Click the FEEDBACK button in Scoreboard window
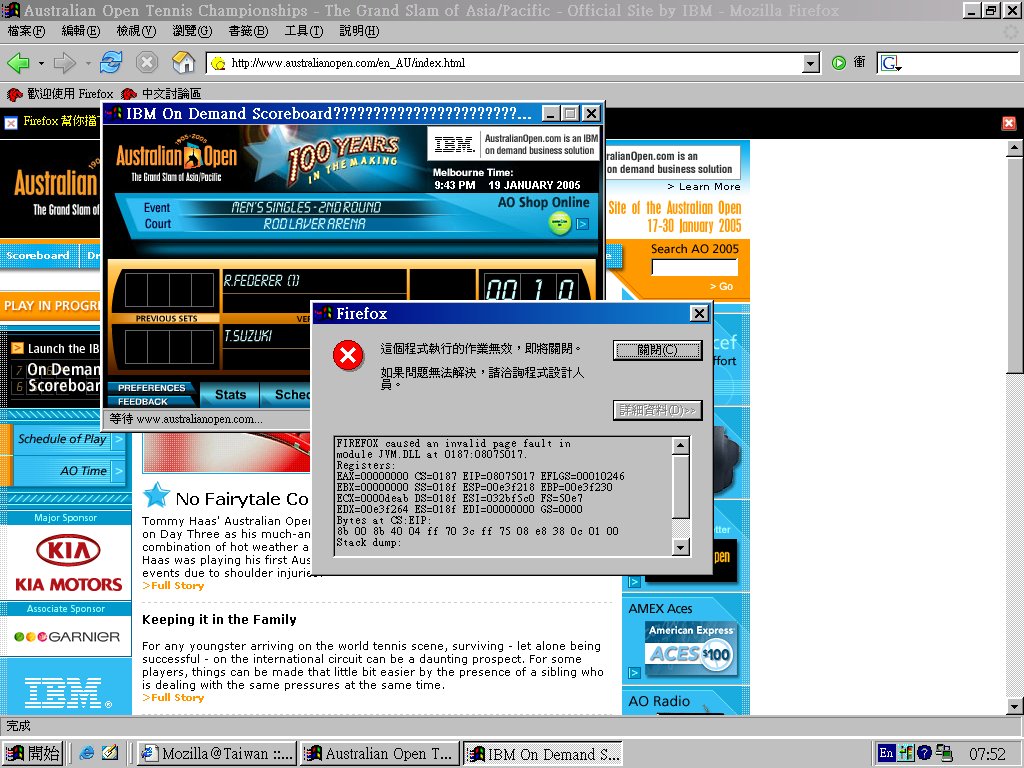1024x768 pixels. [142, 402]
